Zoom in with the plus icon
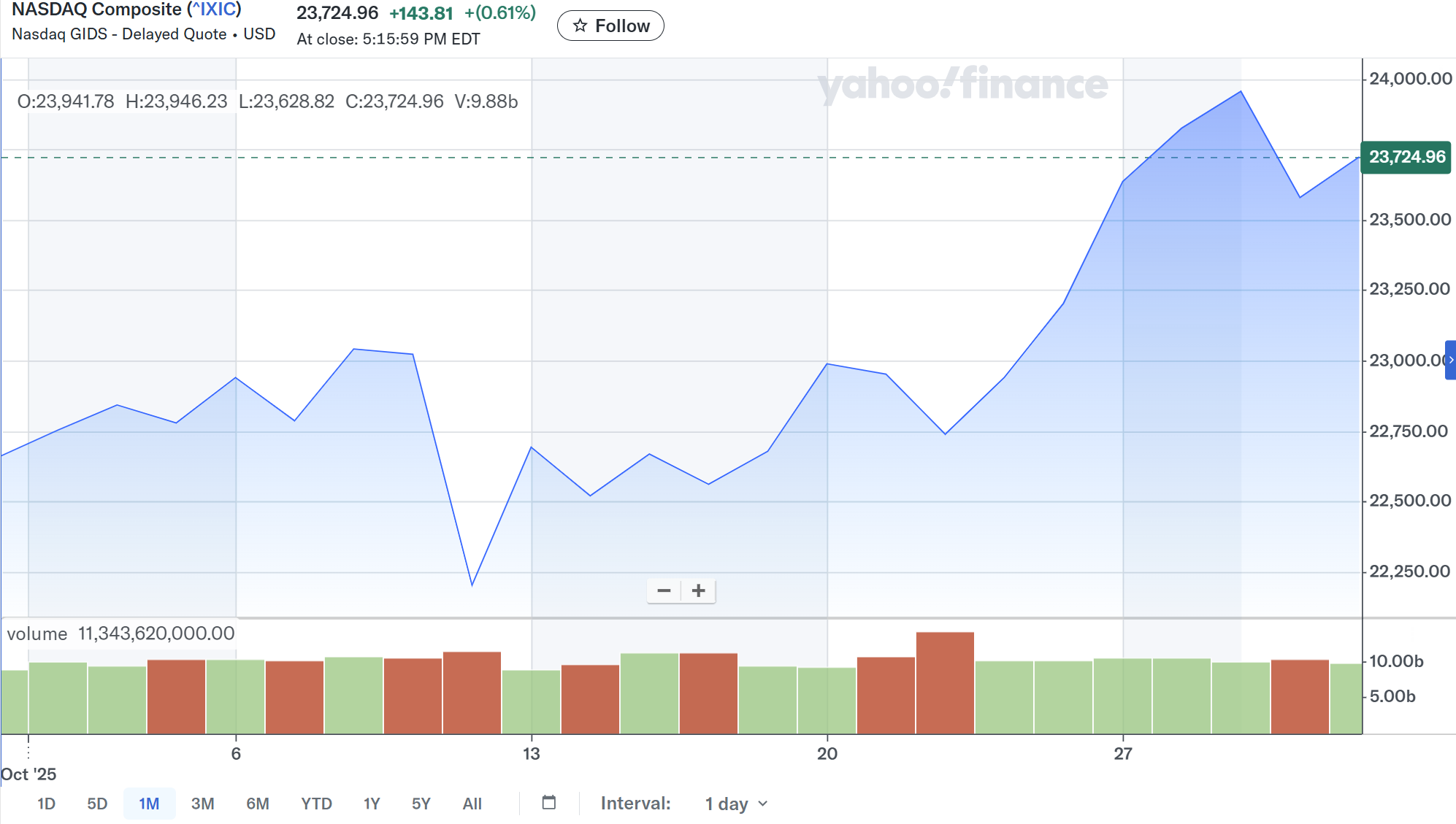 [699, 590]
